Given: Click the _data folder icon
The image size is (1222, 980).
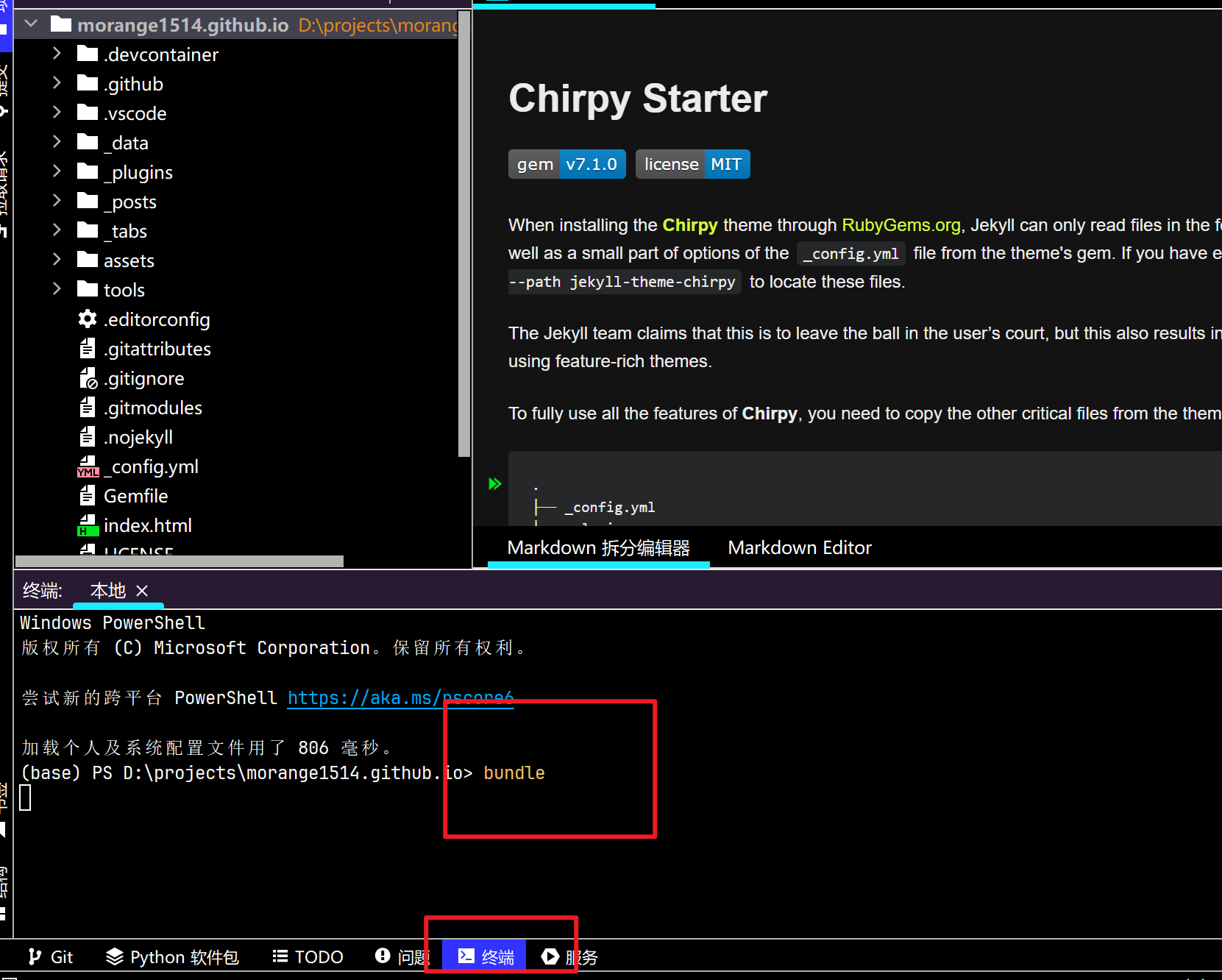Looking at the screenshot, I should (88, 141).
